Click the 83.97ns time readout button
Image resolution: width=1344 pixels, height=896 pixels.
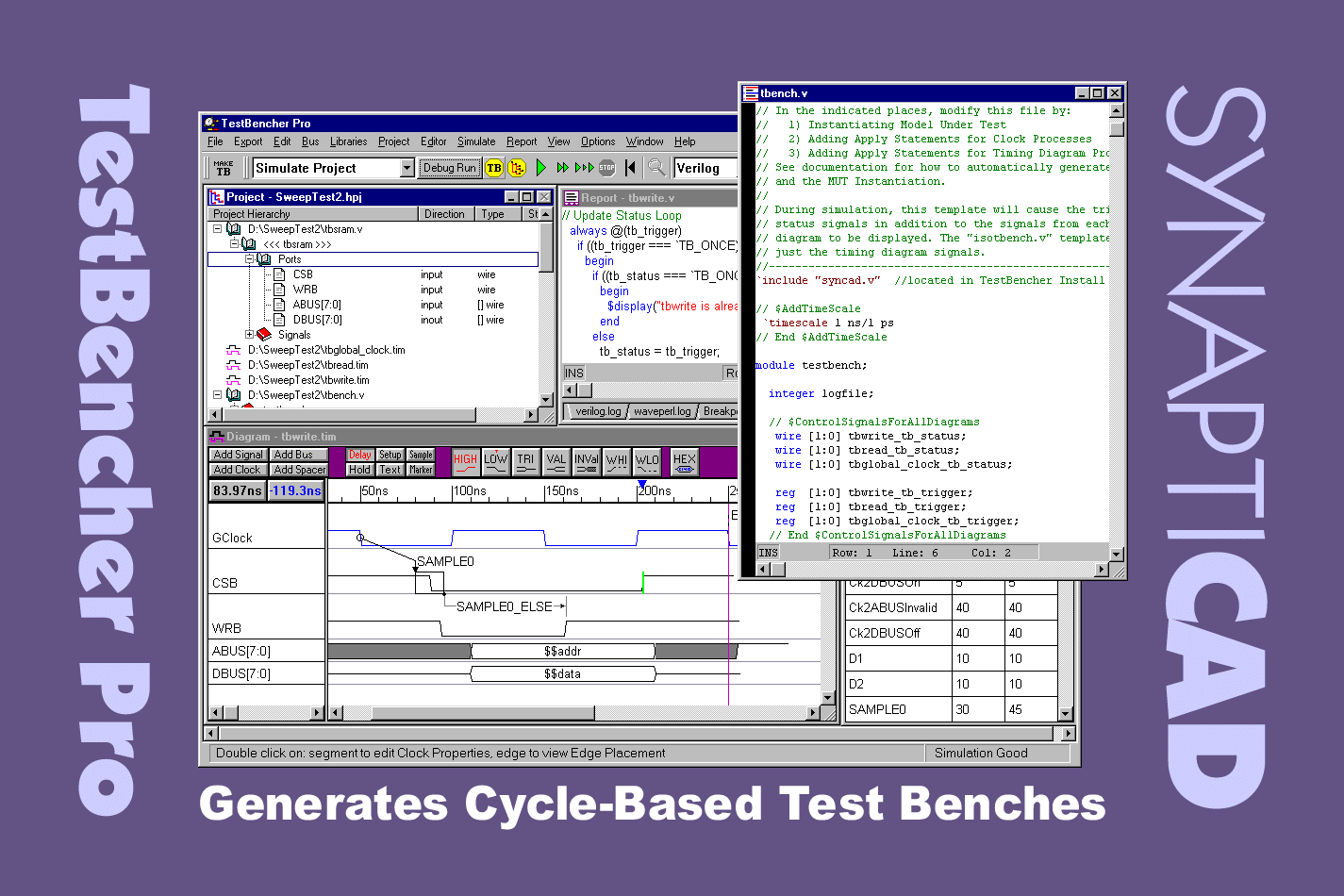tap(237, 490)
